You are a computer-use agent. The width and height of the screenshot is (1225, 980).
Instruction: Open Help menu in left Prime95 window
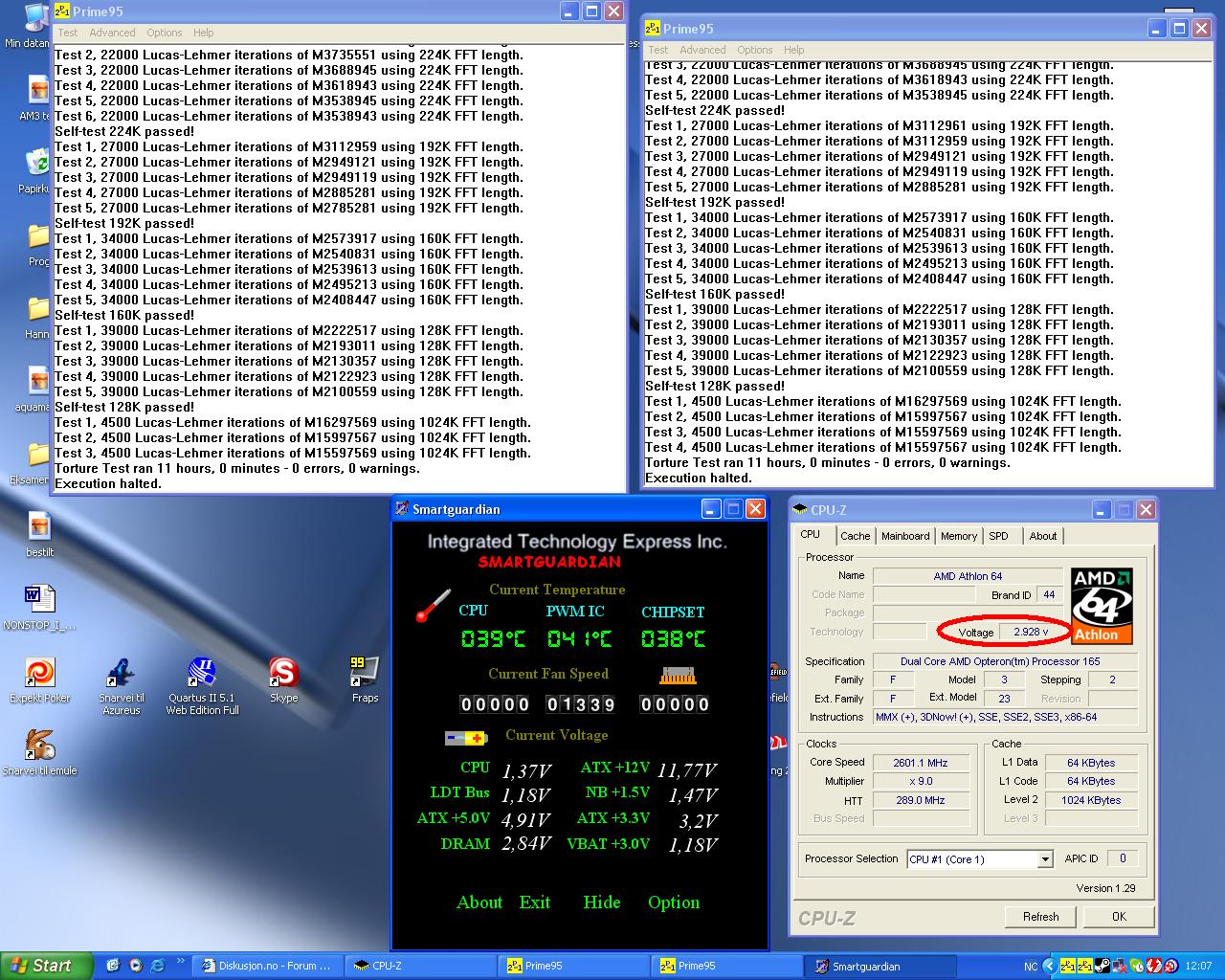(x=203, y=33)
